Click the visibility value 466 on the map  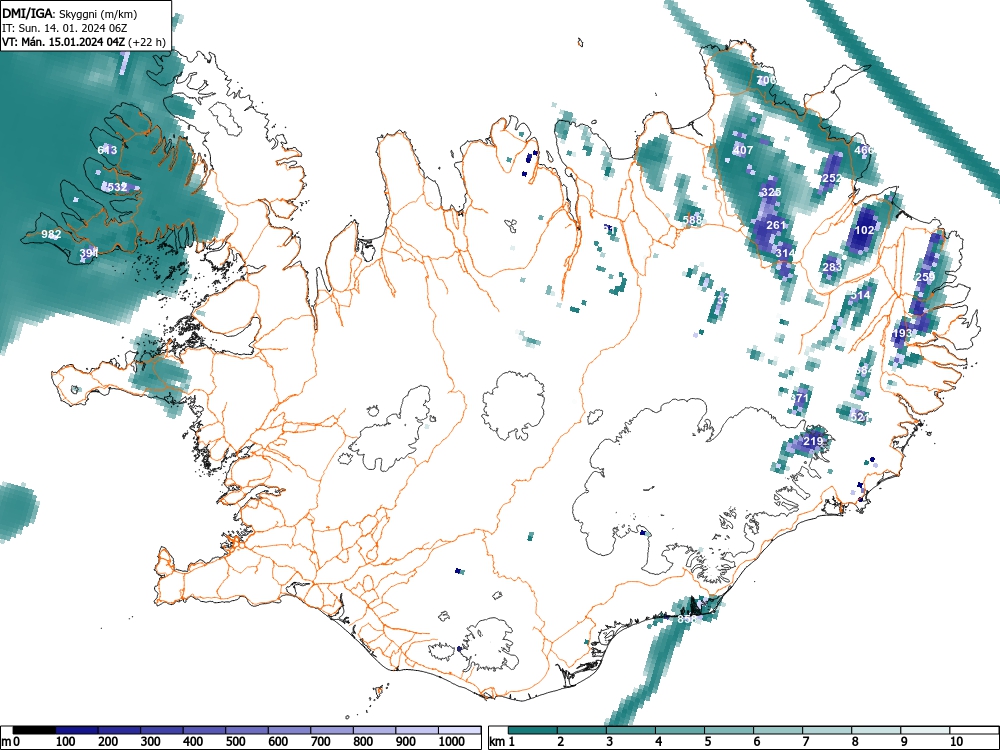point(864,151)
